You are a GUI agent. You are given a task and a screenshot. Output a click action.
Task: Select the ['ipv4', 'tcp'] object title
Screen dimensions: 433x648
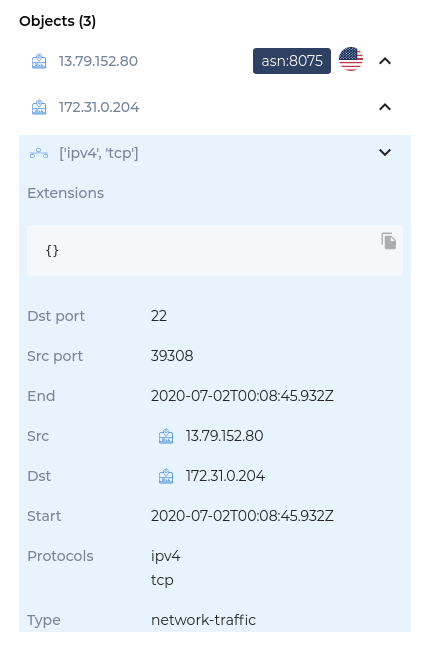99,153
